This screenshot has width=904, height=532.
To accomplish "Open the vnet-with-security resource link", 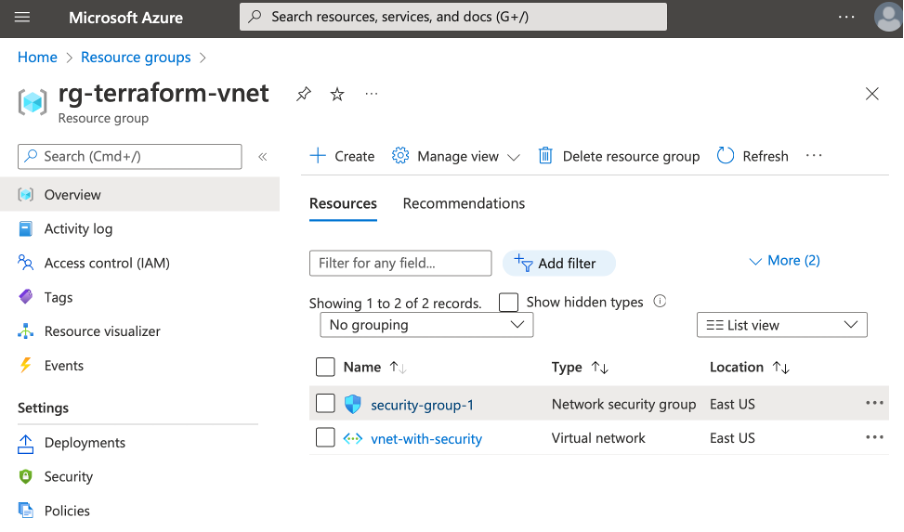I will [426, 439].
